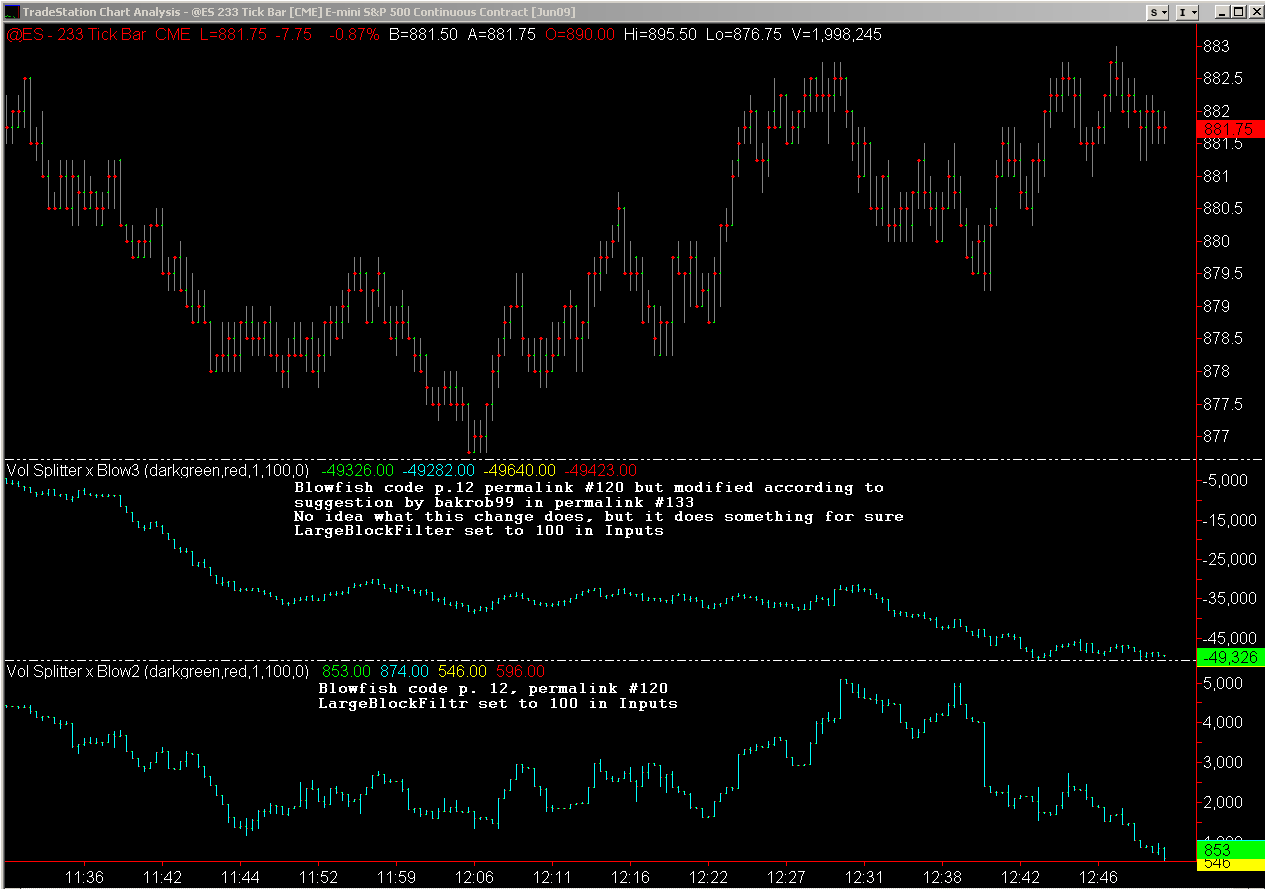Viewport: 1265px width, 889px height.
Task: Click the 879.5 price axis label
Action: tap(1223, 274)
